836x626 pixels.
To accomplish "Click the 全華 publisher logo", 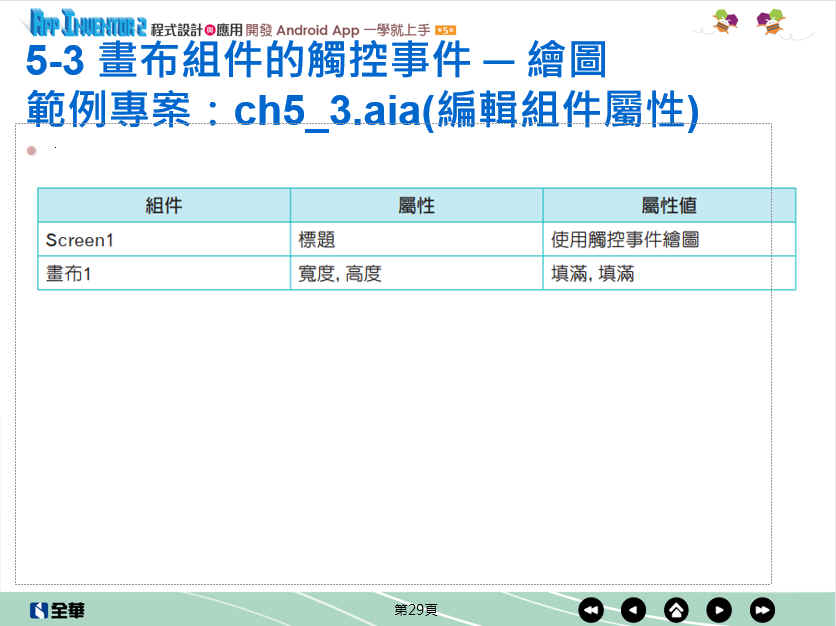I will (x=57, y=610).
